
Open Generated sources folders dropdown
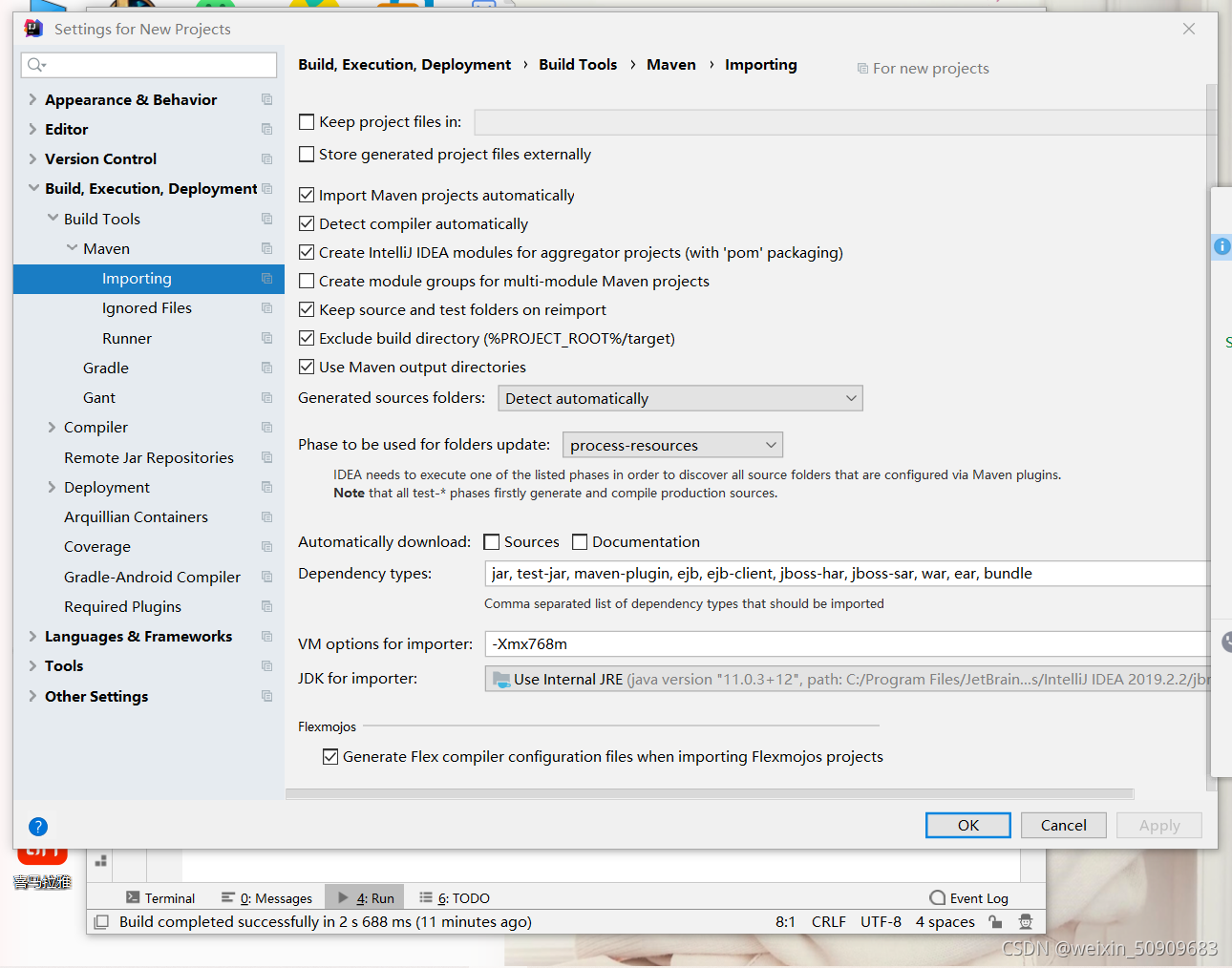[x=680, y=398]
